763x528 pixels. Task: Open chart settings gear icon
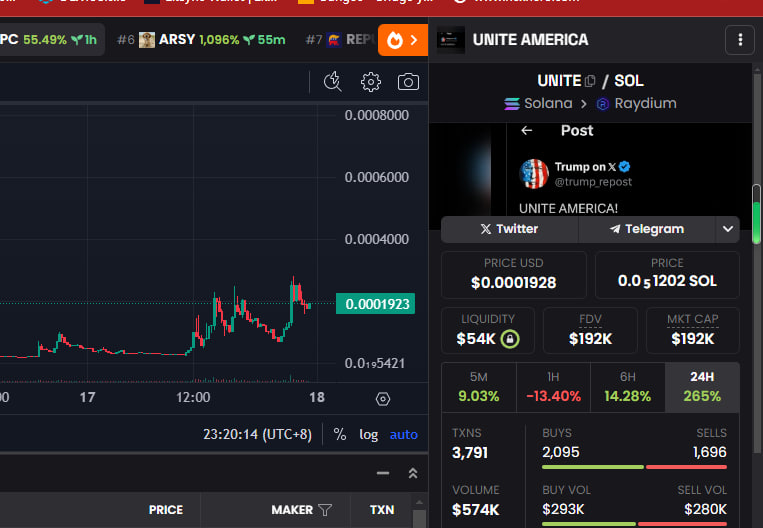tap(371, 82)
